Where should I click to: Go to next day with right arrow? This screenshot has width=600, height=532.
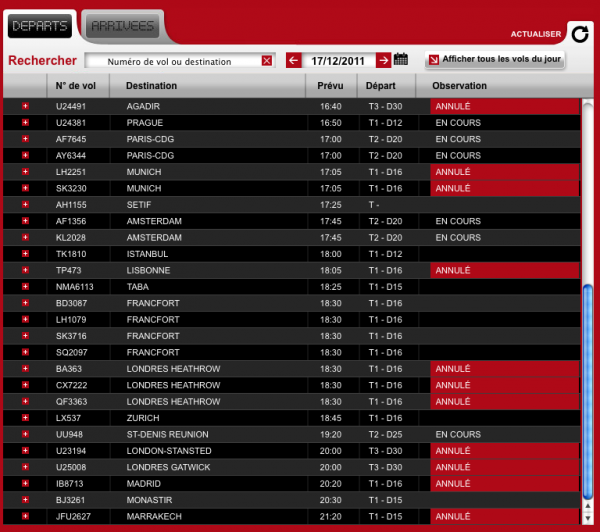pos(383,60)
